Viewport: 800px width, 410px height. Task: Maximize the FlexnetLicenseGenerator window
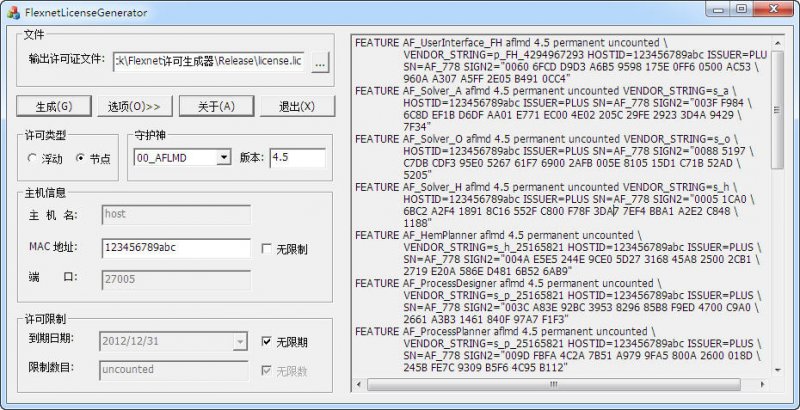pos(741,10)
